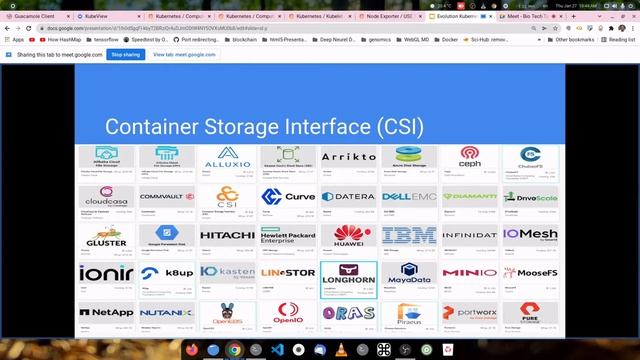Click the red recording indicator in top bar
This screenshot has height=360, width=640.
(x=461, y=6)
